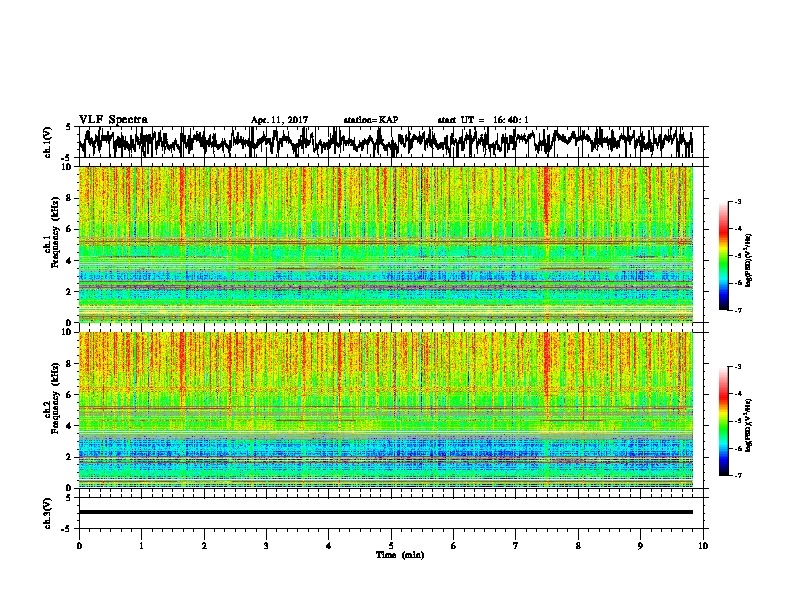
Task: Click the time axis tick label "6"
Action: [x=454, y=546]
